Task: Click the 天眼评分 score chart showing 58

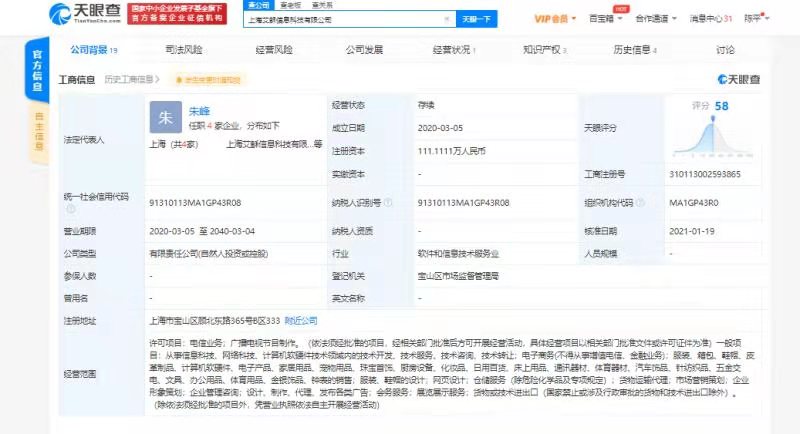Action: click(712, 130)
